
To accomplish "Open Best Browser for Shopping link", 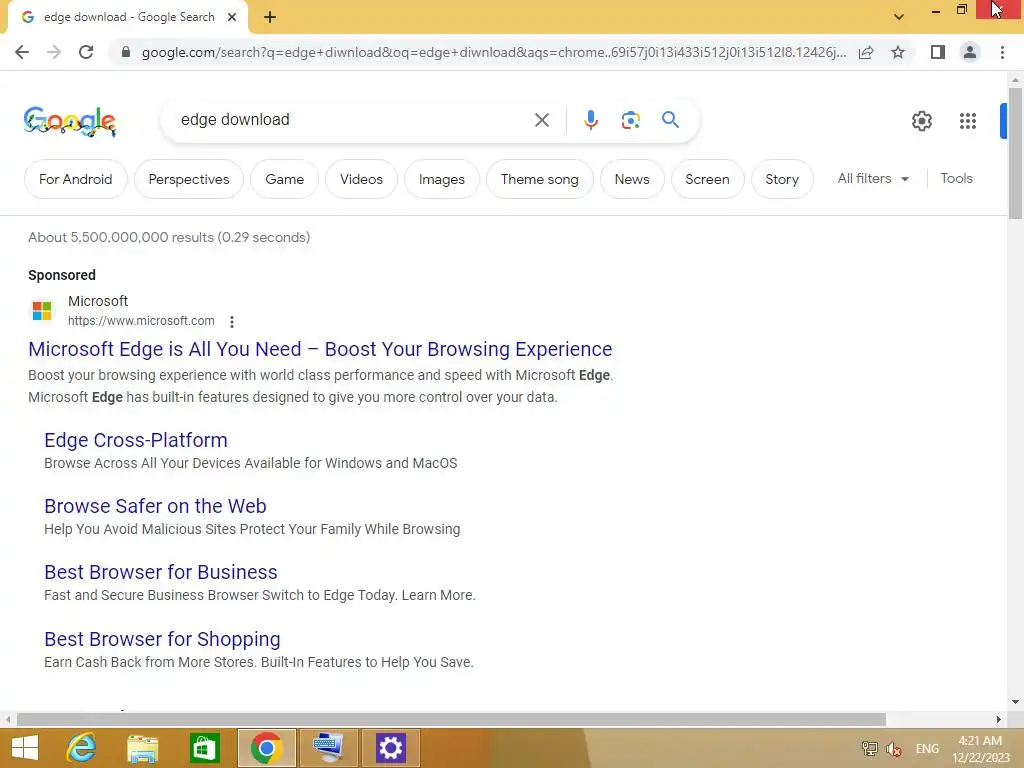I will (x=162, y=639).
